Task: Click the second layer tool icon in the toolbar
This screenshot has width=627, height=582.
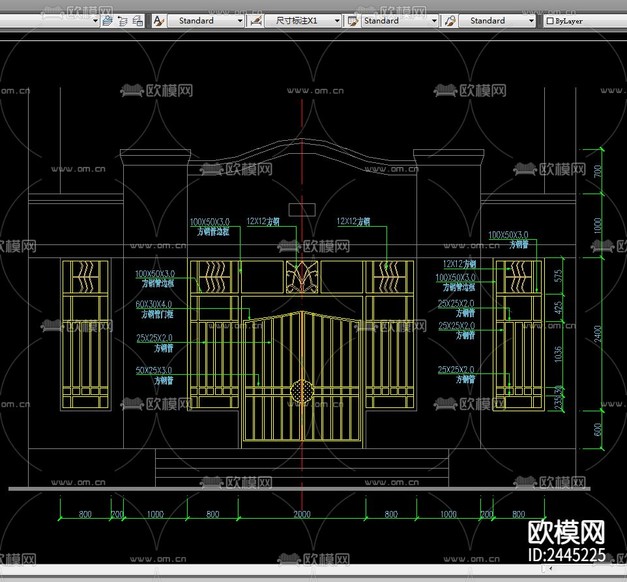Action: pos(122,20)
